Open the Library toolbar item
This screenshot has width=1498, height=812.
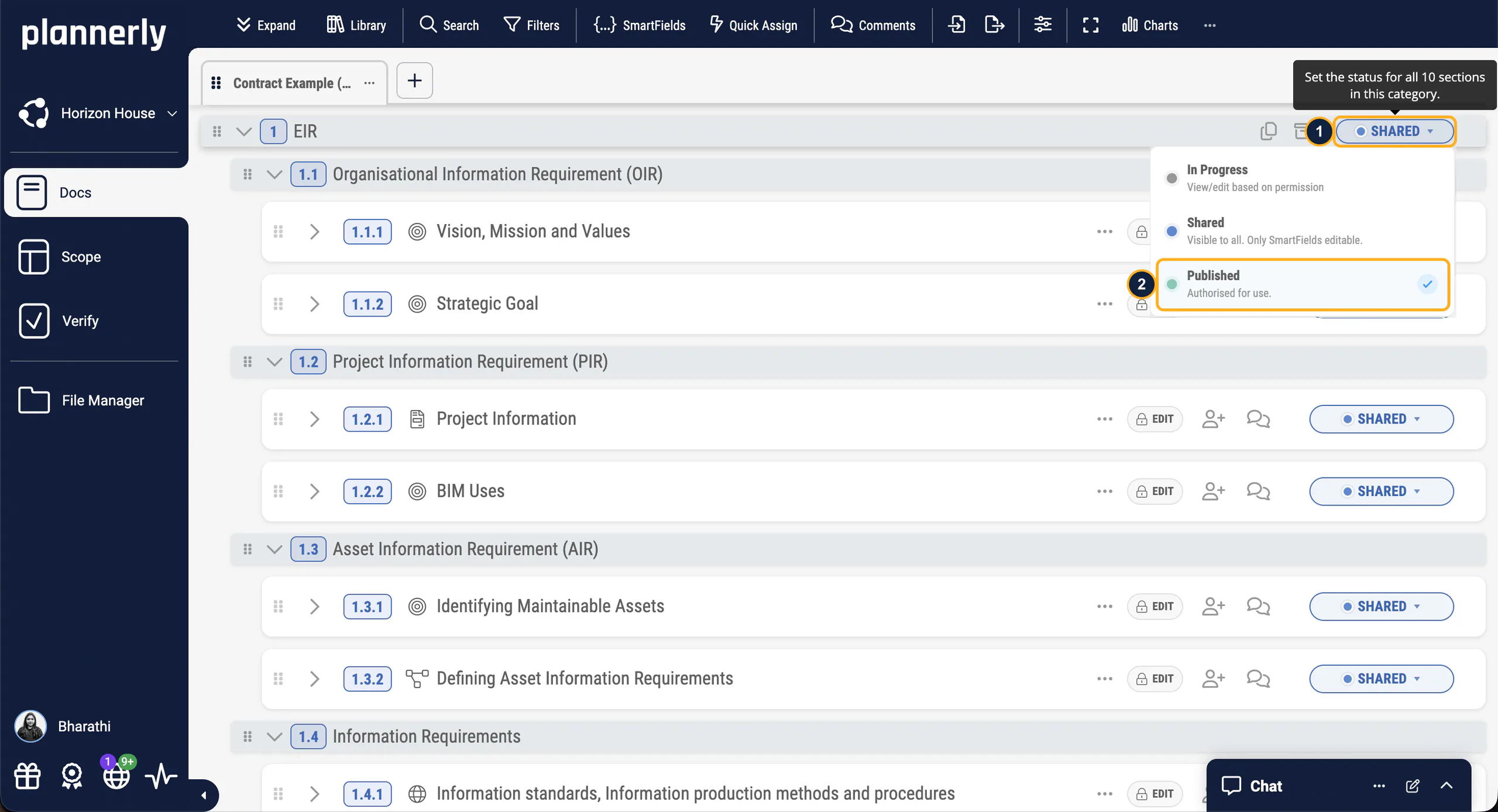356,25
